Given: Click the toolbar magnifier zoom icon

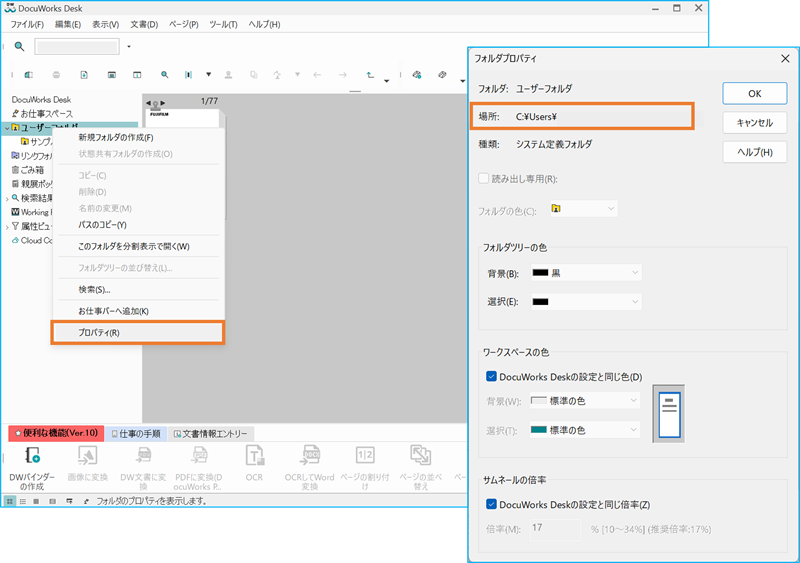Looking at the screenshot, I should pos(164,75).
